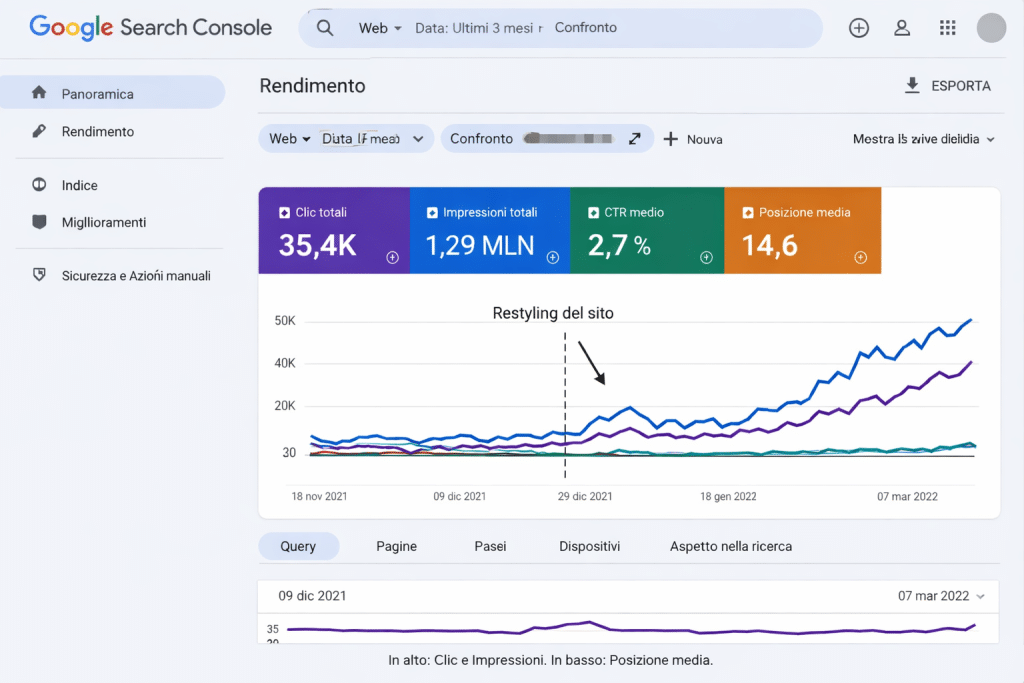The width and height of the screenshot is (1024, 683).
Task: Click the Clic totali value 35,4K
Action: 317,246
